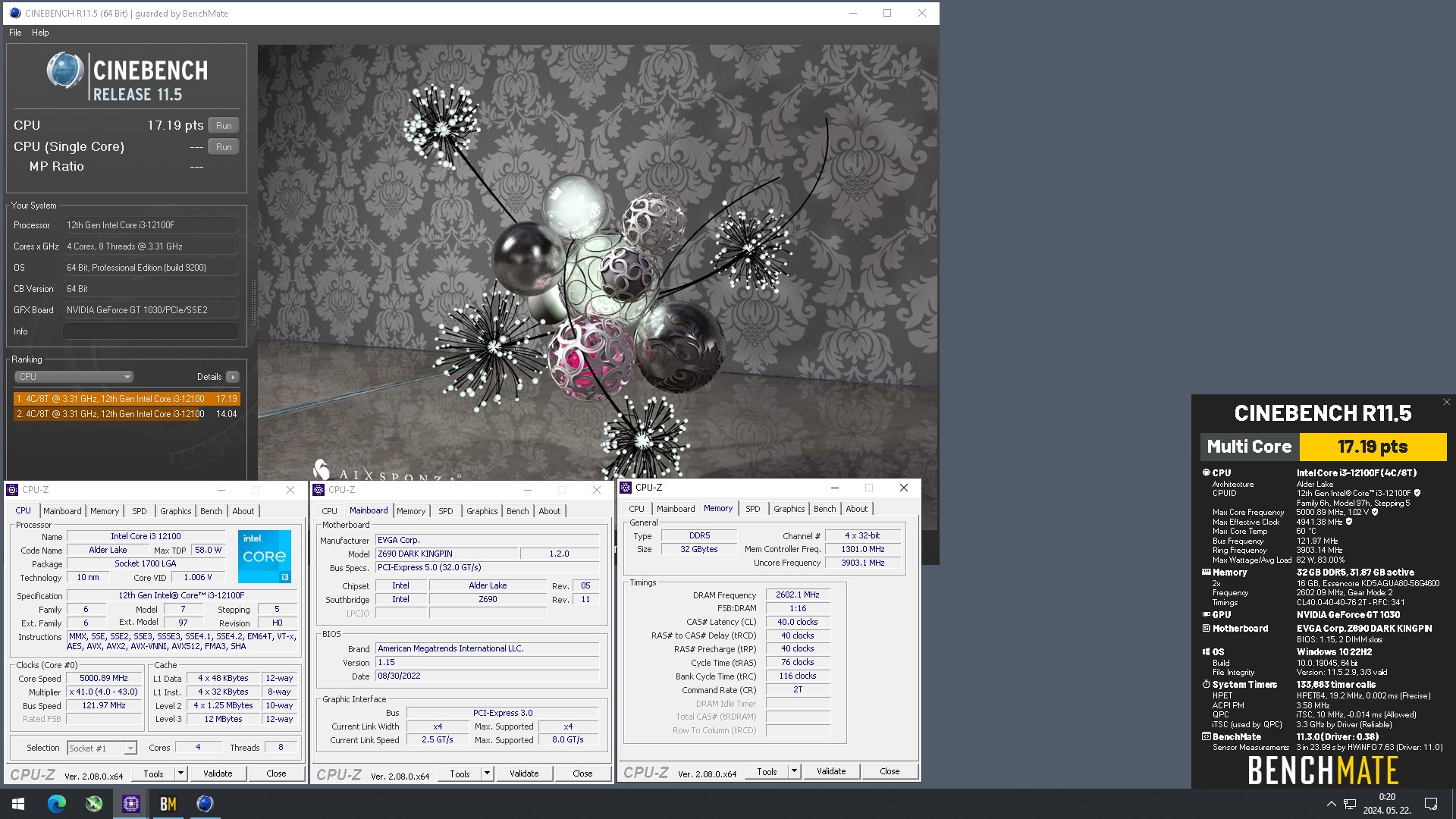Open the Xbox app taskbar icon
Viewport: 1456px width, 819px height.
(x=94, y=804)
